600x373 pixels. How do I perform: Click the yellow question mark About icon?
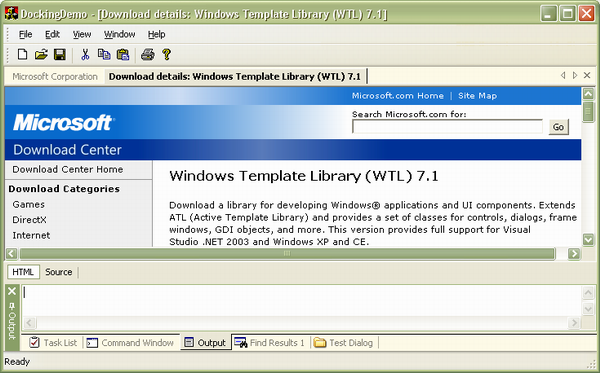166,54
